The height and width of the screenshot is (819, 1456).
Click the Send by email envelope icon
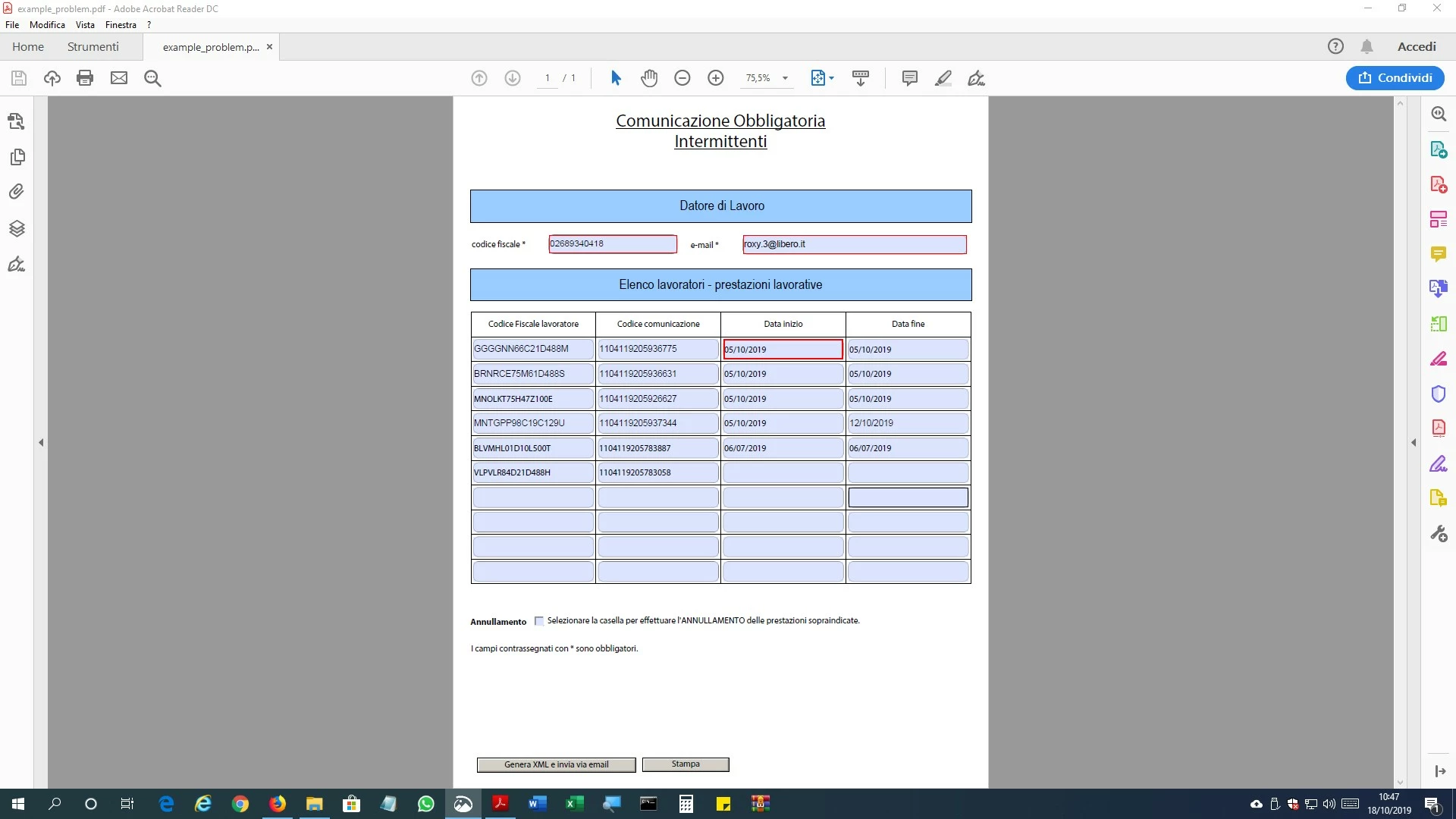pyautogui.click(x=119, y=78)
